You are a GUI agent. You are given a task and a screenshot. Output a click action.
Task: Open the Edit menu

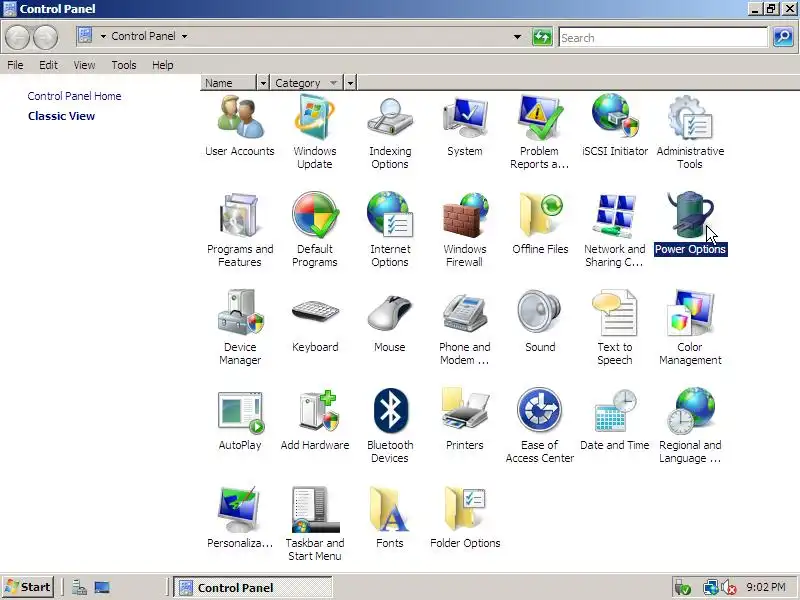(x=48, y=65)
